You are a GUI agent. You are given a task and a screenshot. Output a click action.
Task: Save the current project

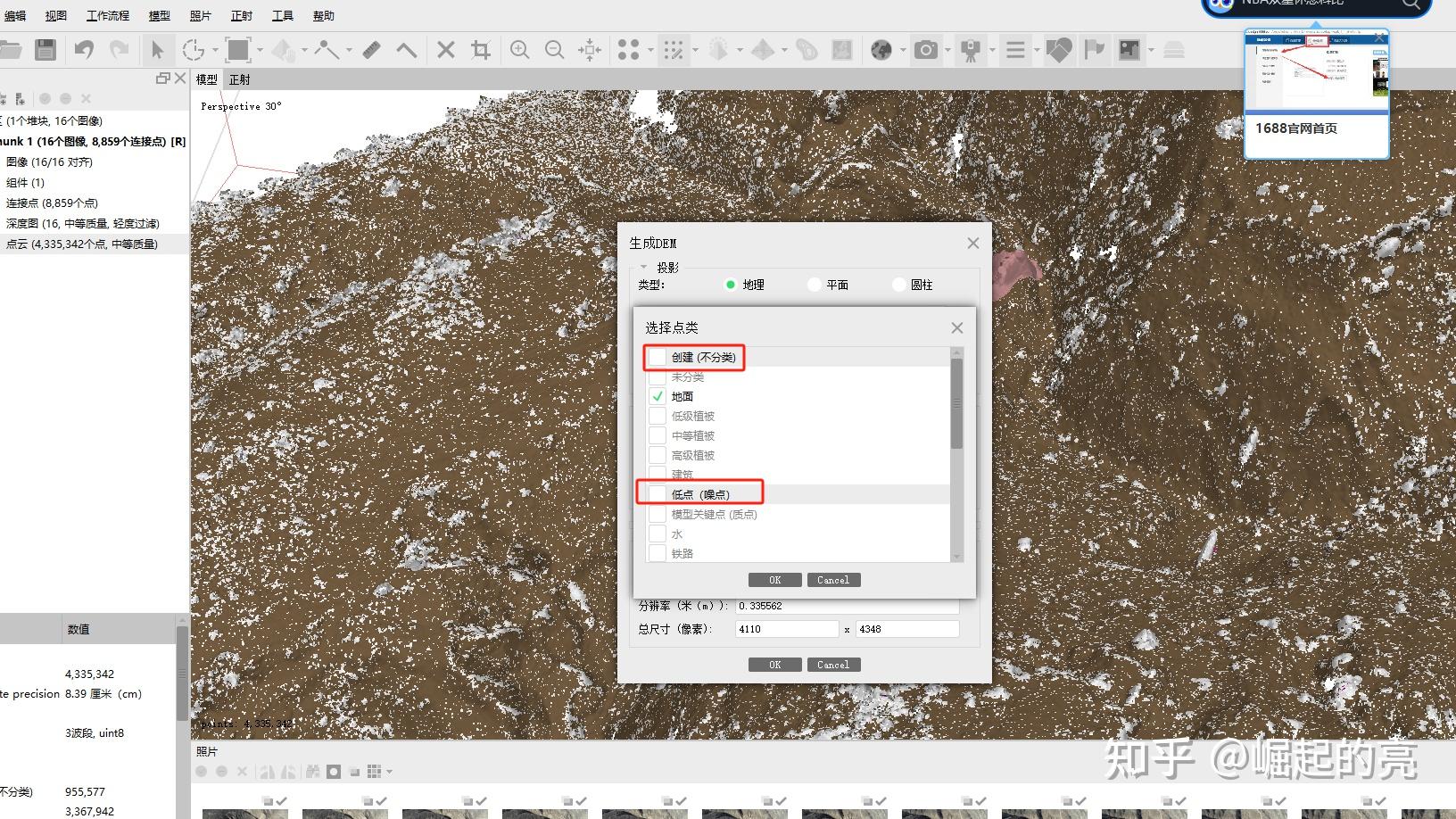pyautogui.click(x=44, y=49)
